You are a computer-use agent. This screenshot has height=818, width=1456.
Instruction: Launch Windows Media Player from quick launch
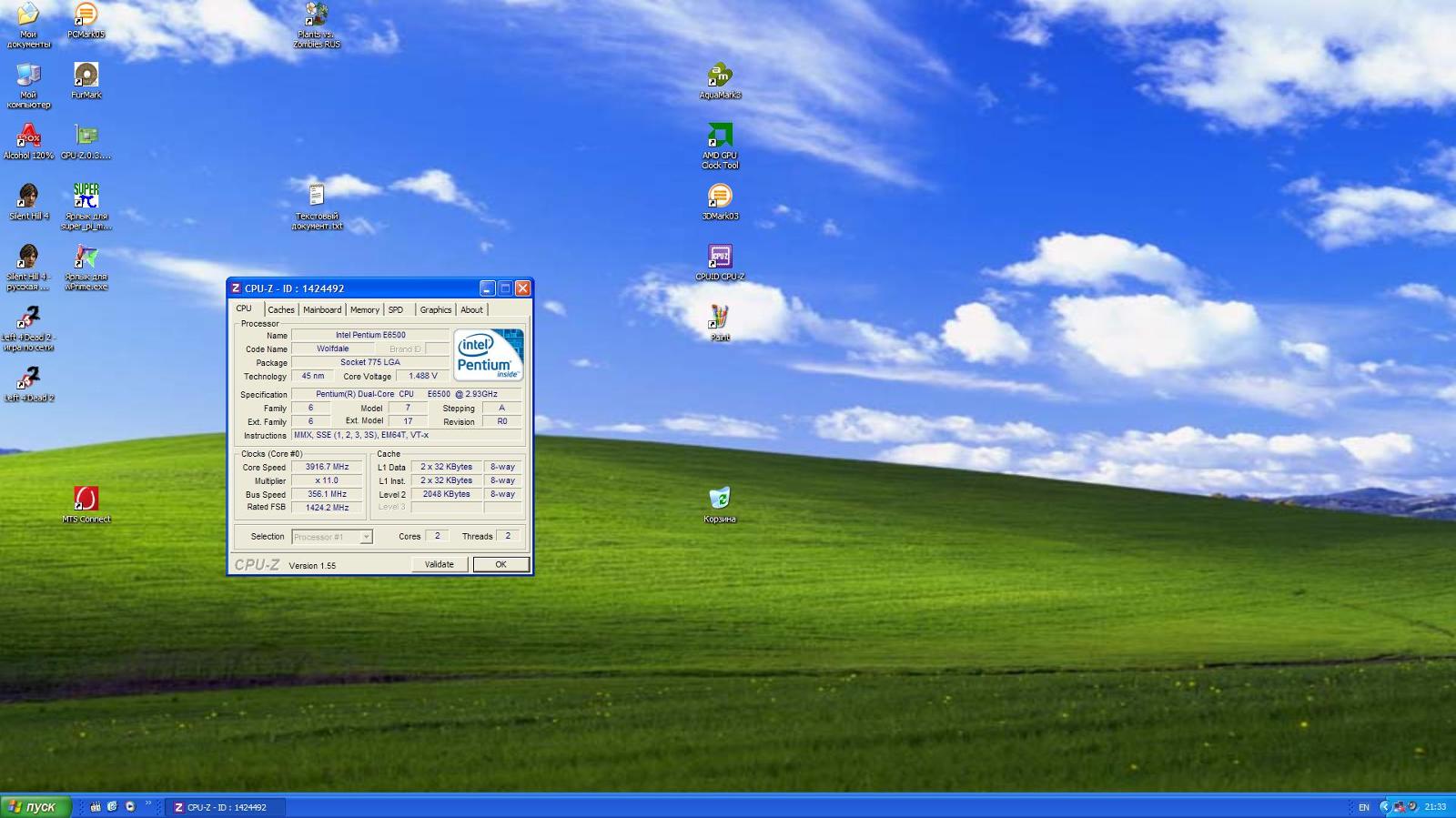click(x=130, y=806)
